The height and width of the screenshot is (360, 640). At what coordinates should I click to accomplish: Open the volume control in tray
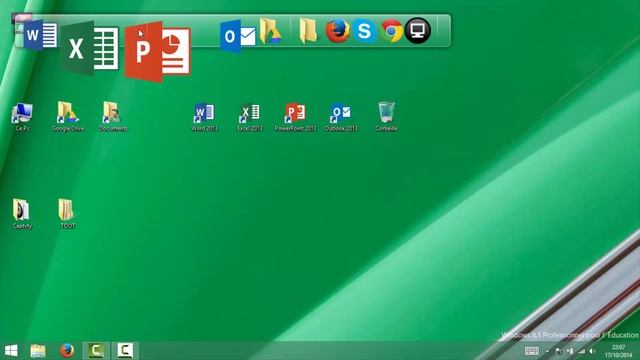592,351
